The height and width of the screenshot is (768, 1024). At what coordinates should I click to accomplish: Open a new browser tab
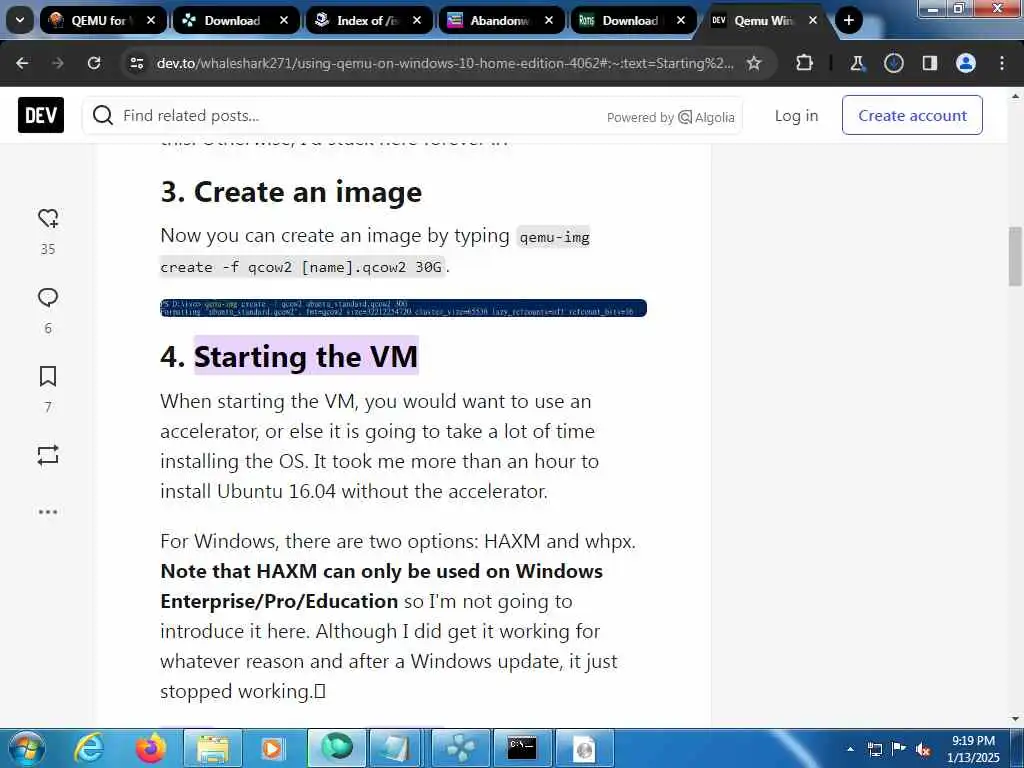click(x=848, y=20)
